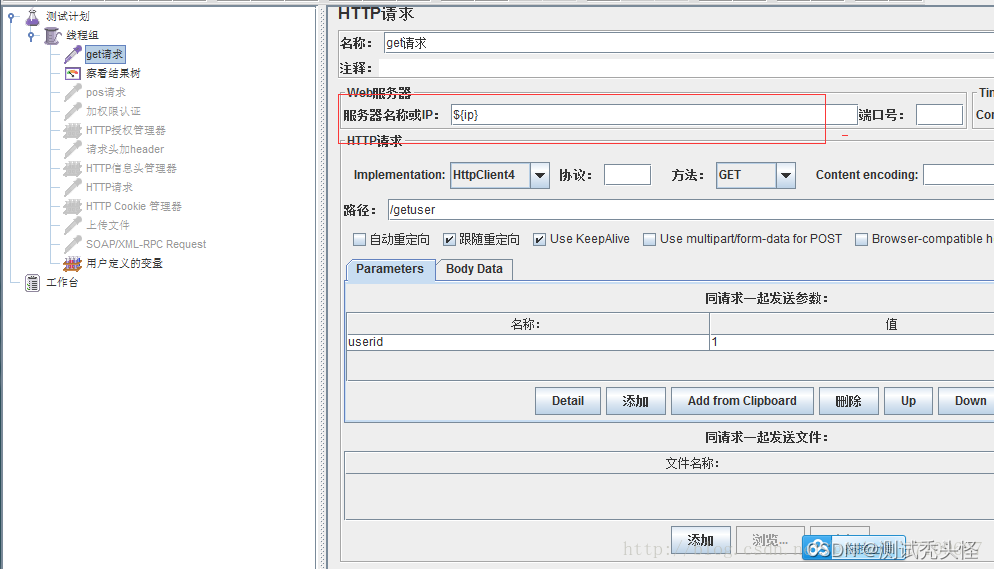The width and height of the screenshot is (994, 569).
Task: Click the 用户定义的变量 config icon
Action: 73,264
